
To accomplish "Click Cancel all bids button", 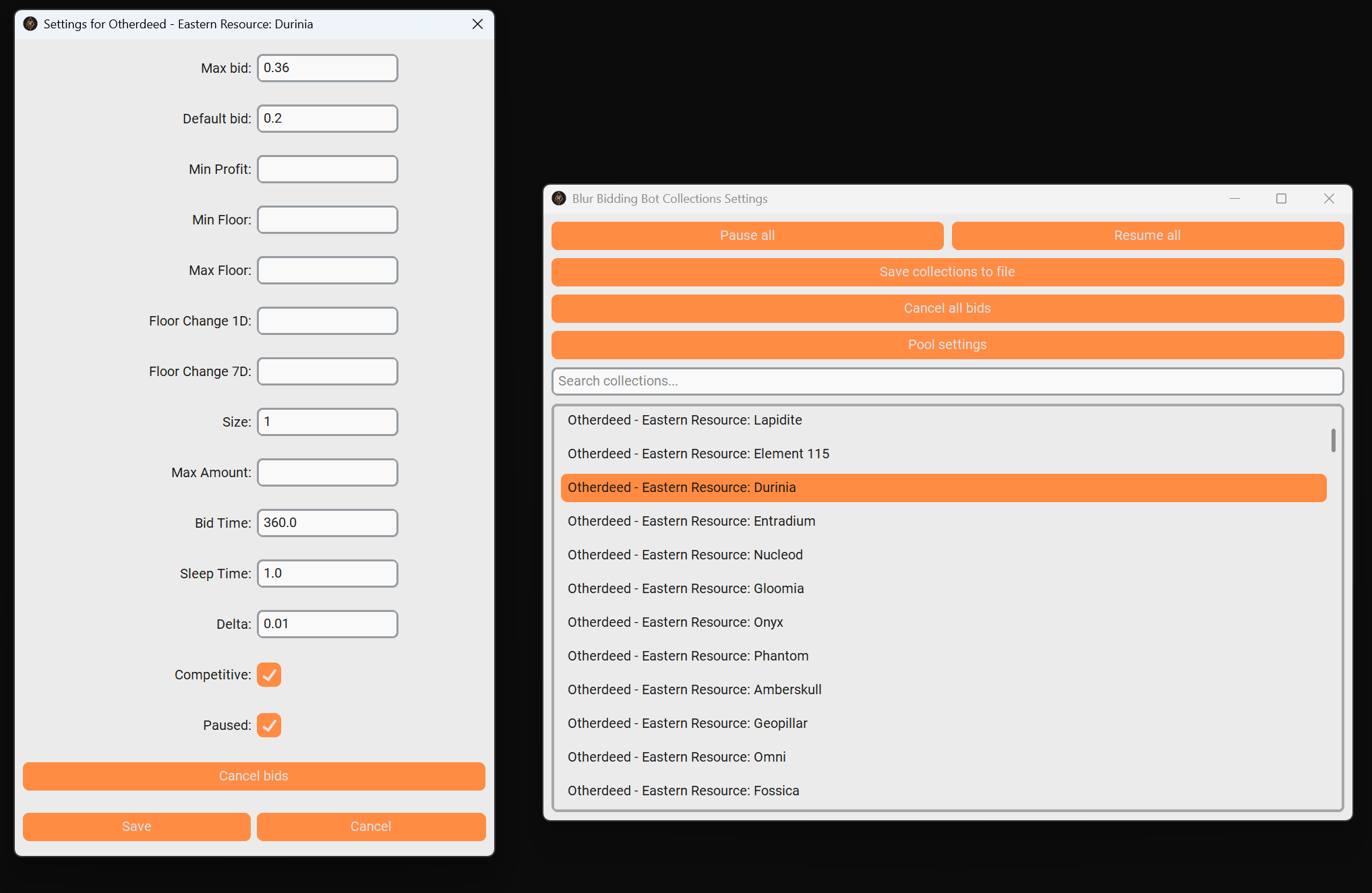I will (947, 309).
